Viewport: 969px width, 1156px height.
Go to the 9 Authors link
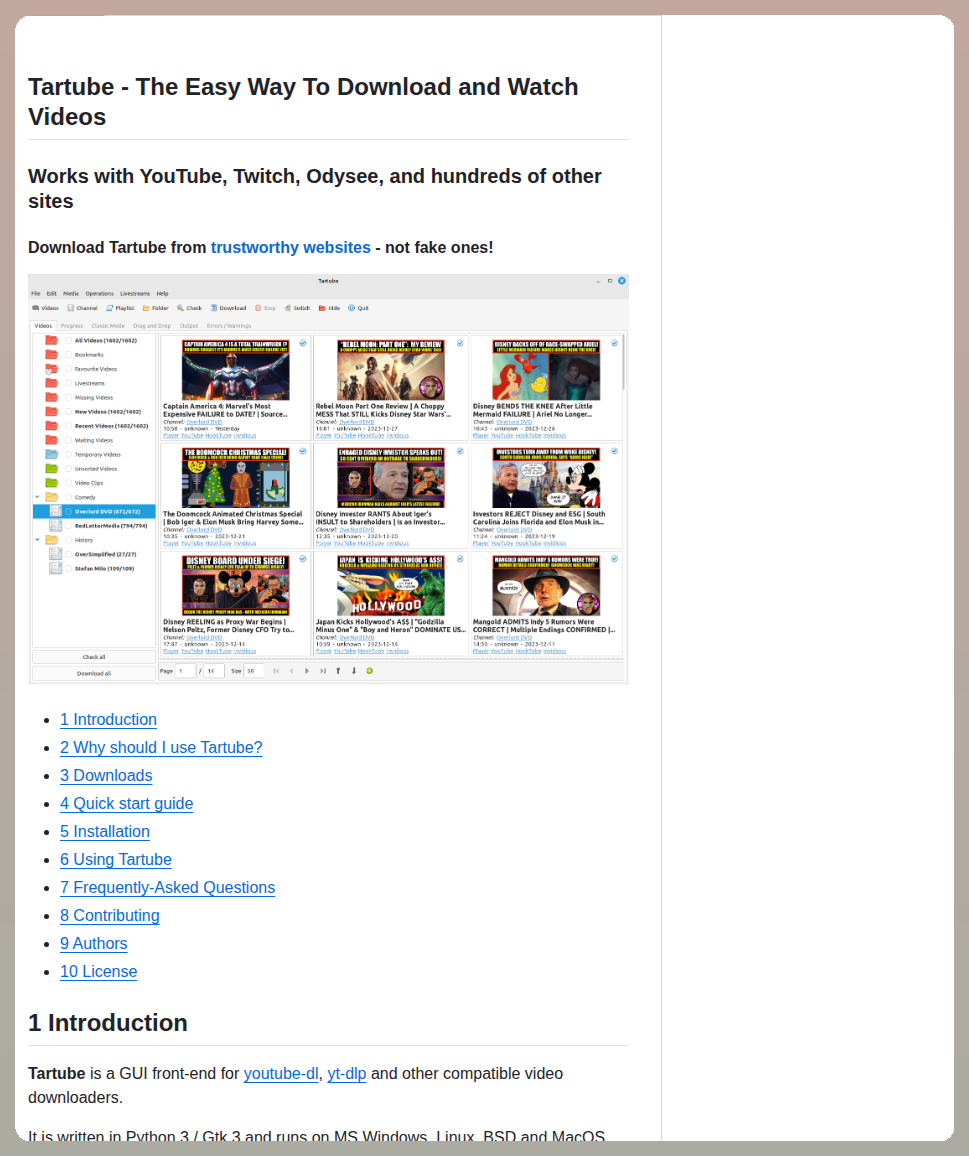click(x=94, y=944)
